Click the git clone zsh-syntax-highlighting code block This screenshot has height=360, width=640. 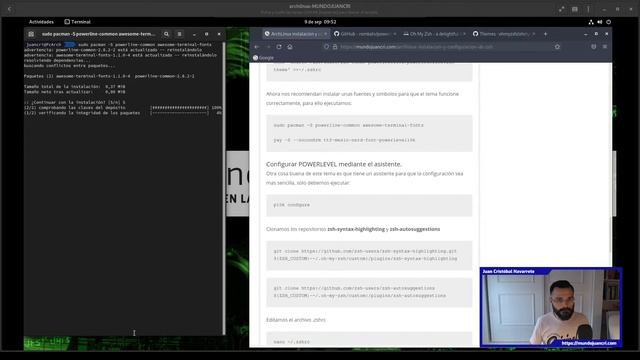coord(369,255)
